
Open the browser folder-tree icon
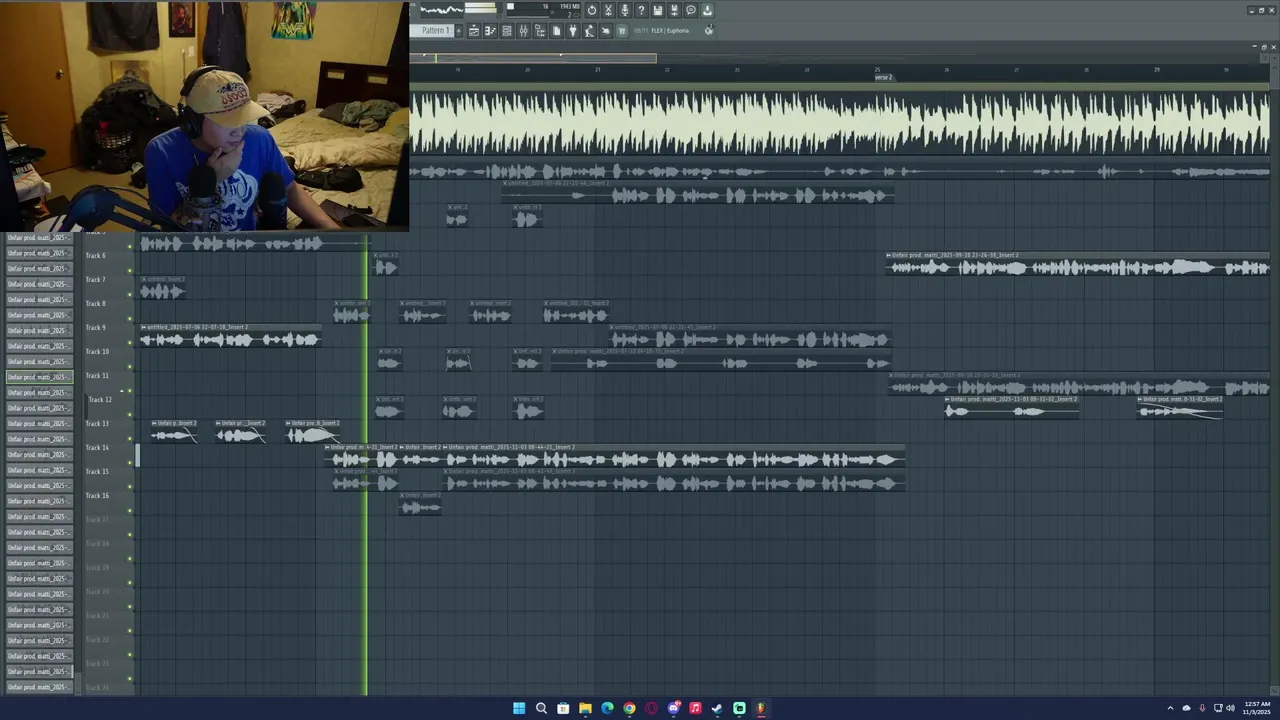[x=540, y=31]
